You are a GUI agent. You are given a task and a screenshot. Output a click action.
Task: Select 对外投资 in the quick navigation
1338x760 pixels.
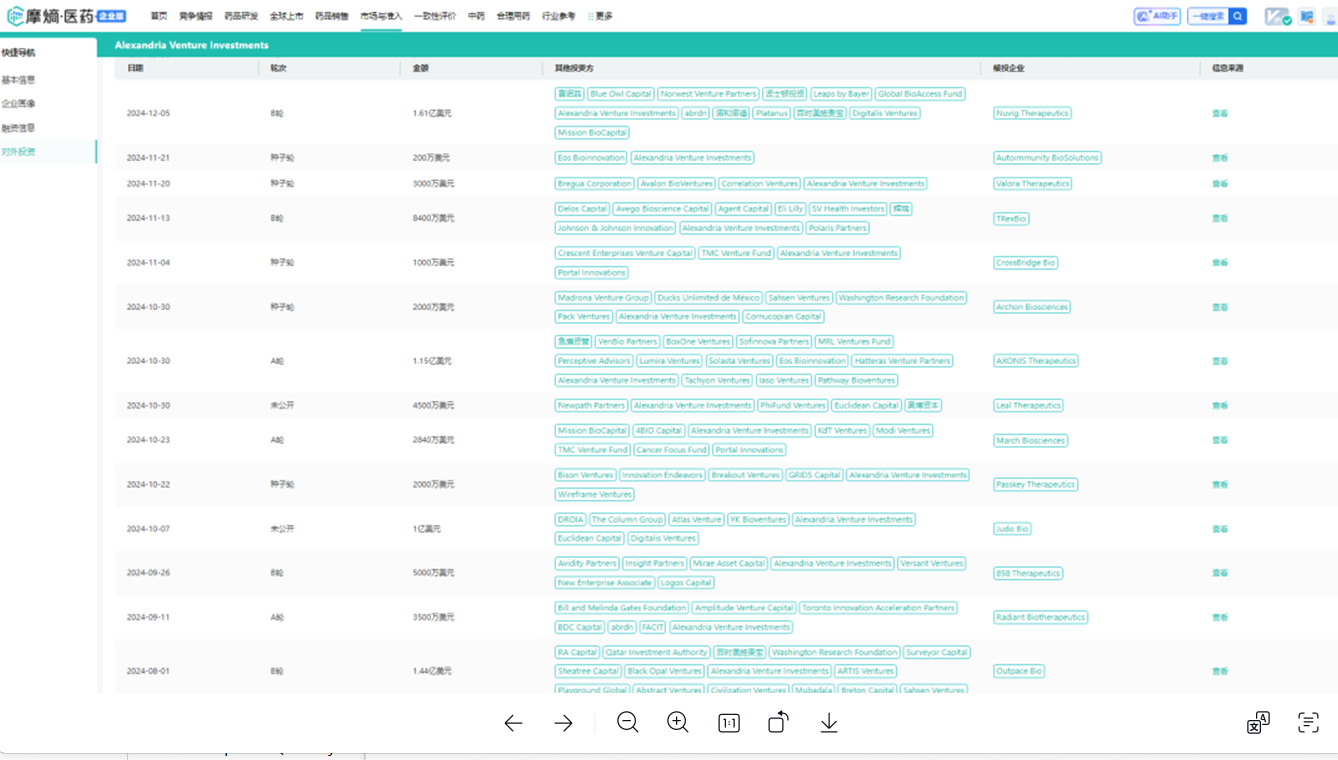coord(18,152)
